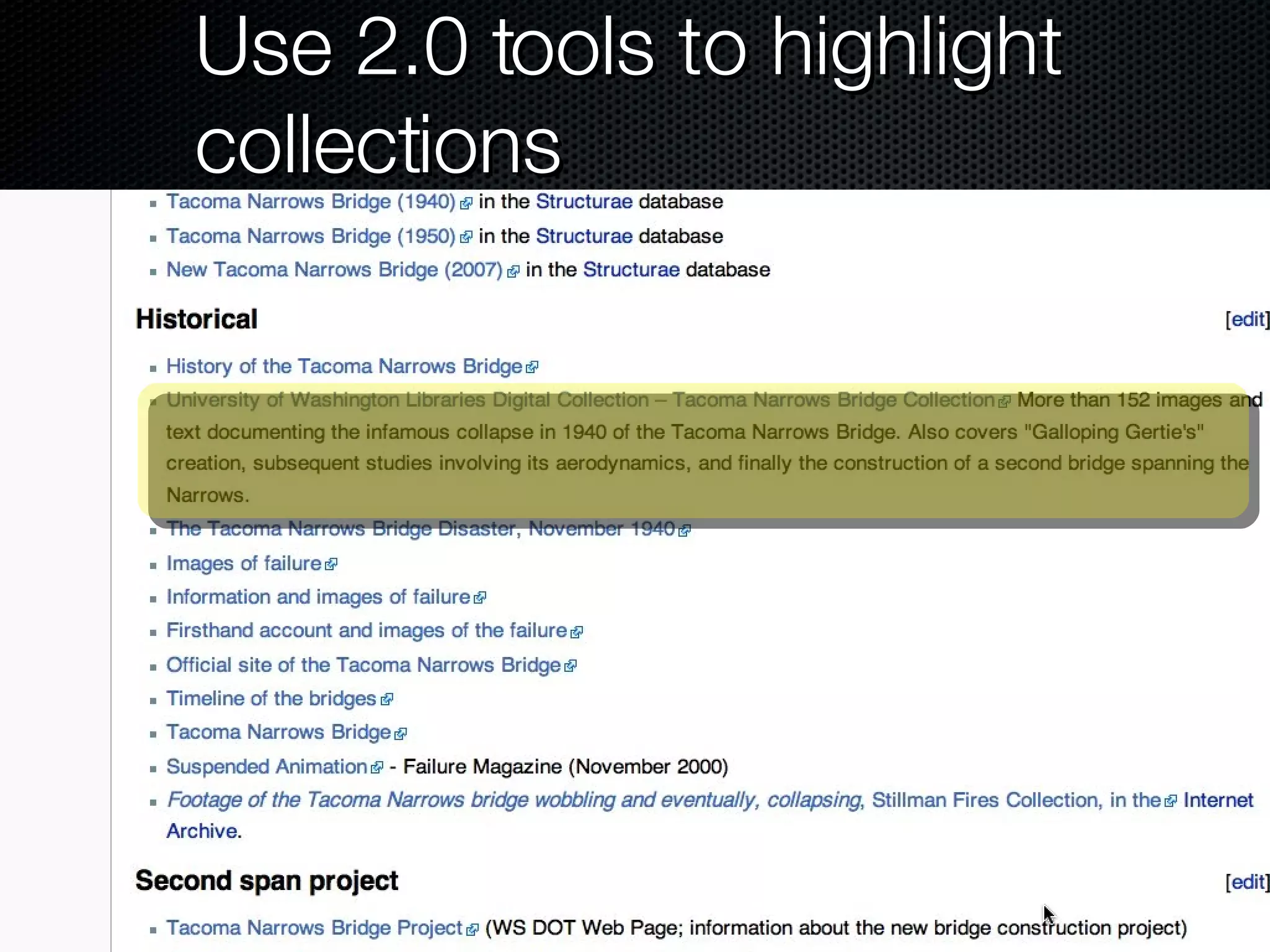Click external-link icon after Stillman Fires Collection, in the
The width and height of the screenshot is (1270, 952).
click(x=1170, y=801)
